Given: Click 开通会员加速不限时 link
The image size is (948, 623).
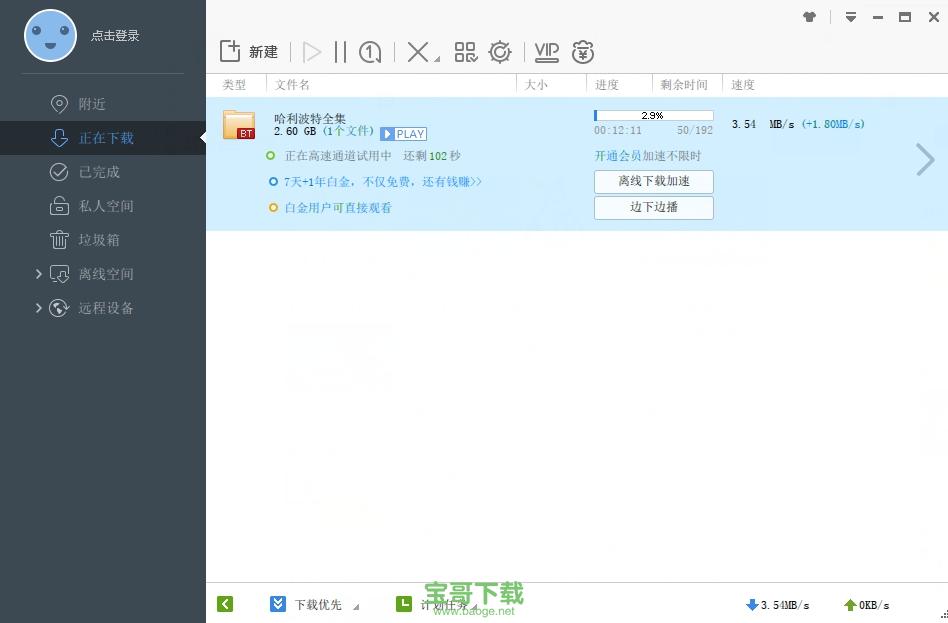Looking at the screenshot, I should [x=648, y=155].
